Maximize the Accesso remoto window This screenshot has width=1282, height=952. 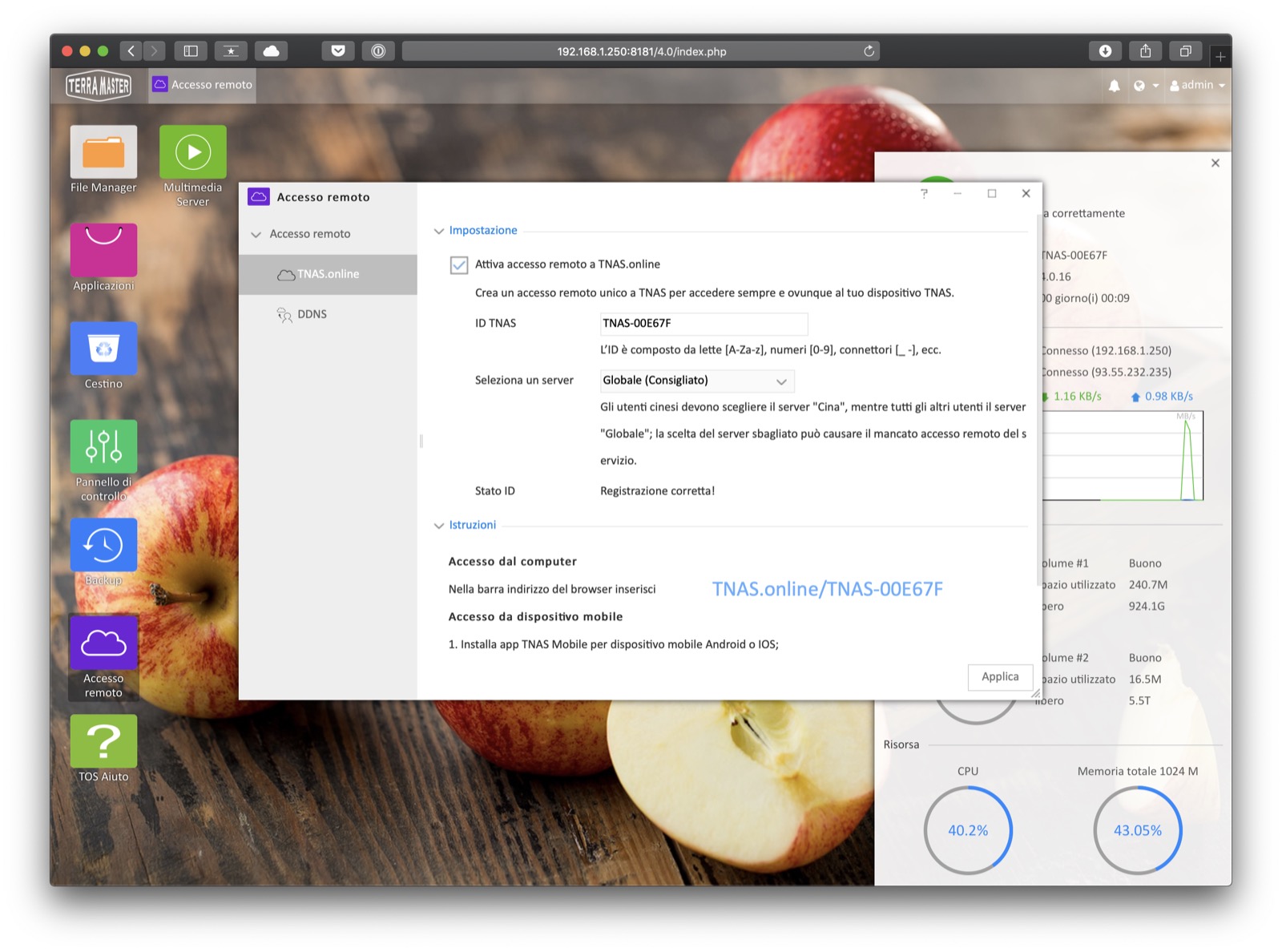(x=992, y=193)
